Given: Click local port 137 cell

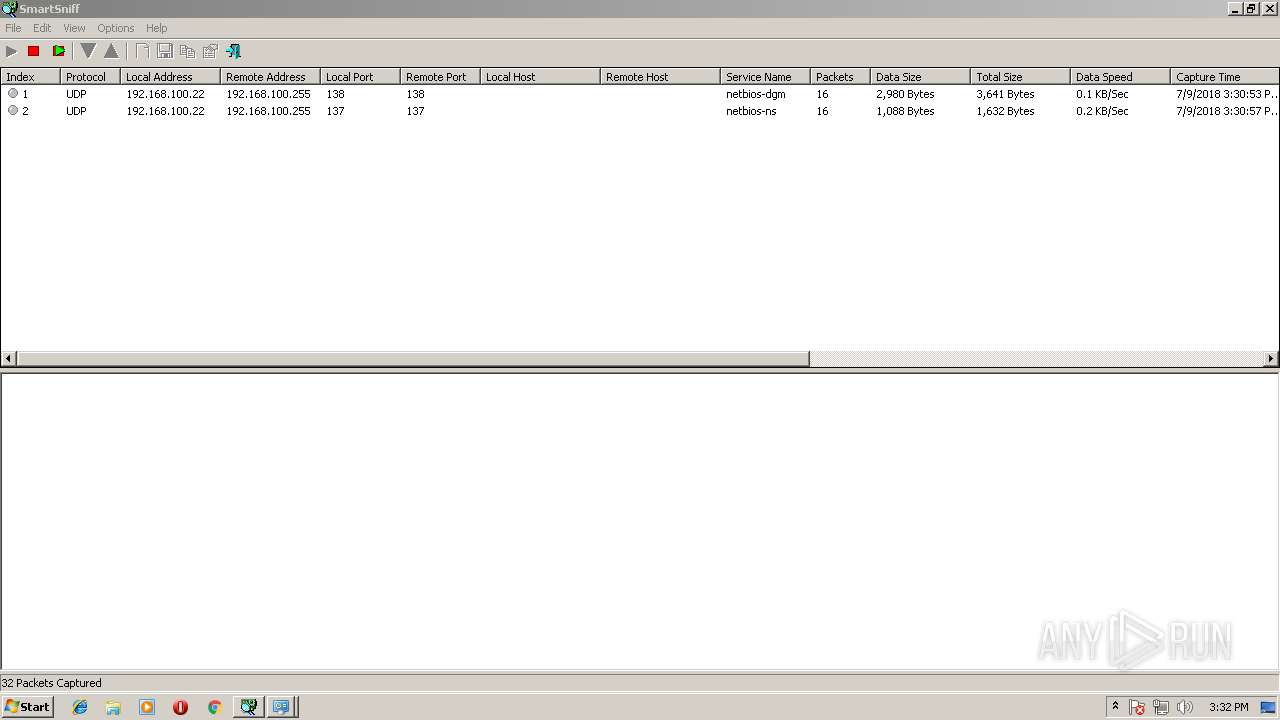Looking at the screenshot, I should 335,111.
